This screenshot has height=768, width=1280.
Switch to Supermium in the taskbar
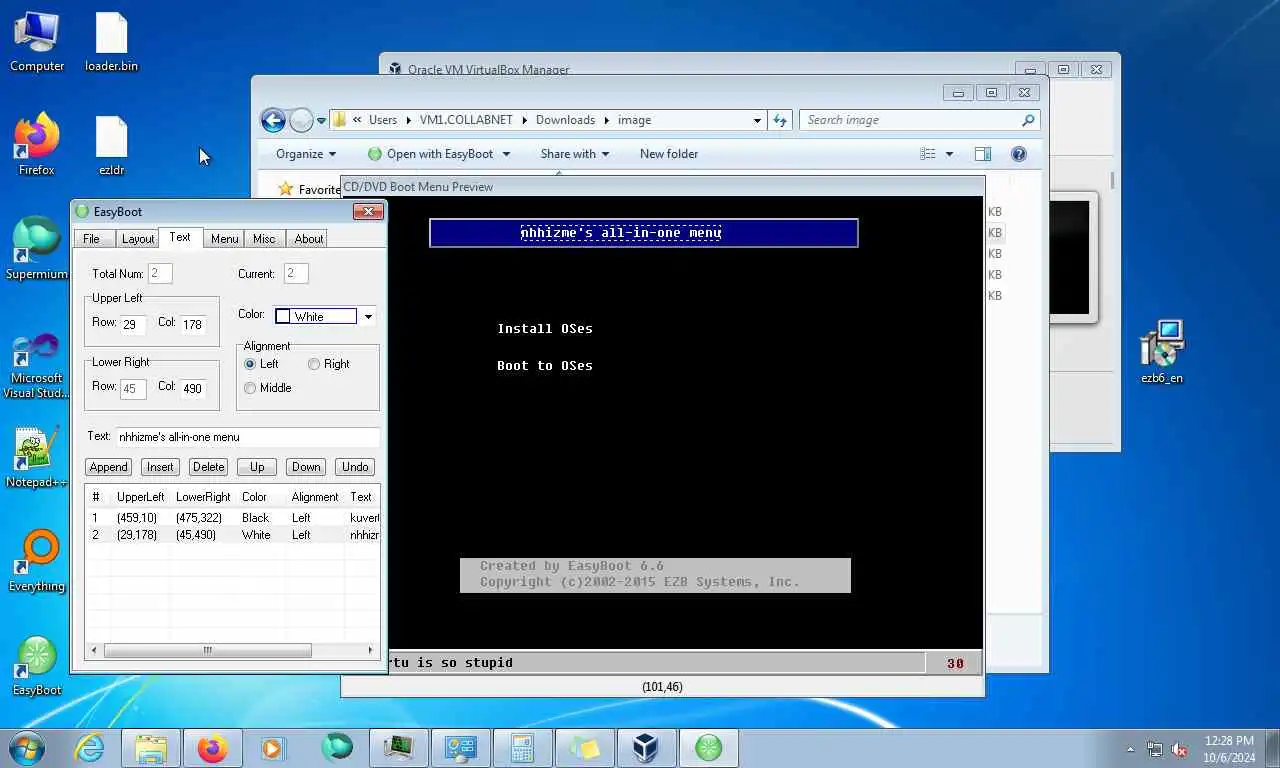[337, 748]
